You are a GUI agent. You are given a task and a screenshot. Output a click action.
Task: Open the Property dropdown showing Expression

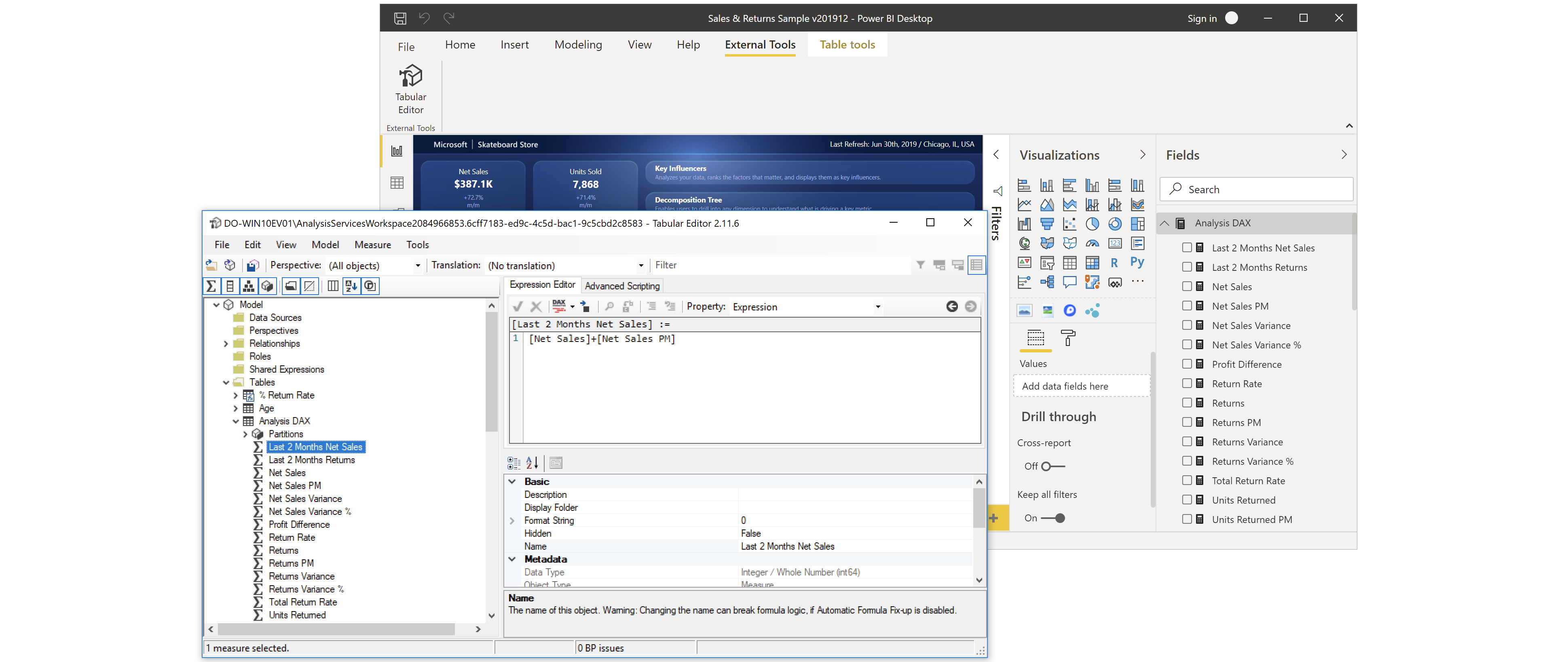coord(877,307)
